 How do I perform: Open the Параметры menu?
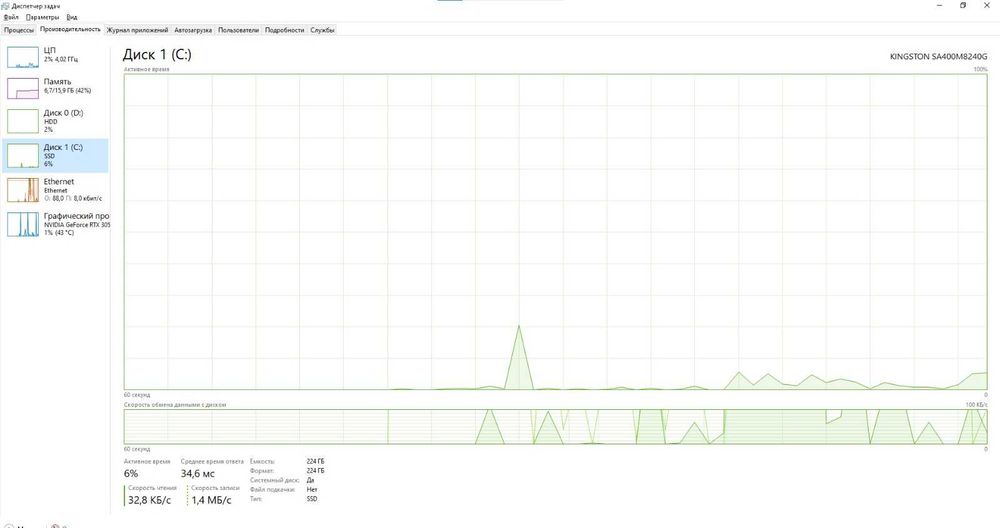(42, 17)
